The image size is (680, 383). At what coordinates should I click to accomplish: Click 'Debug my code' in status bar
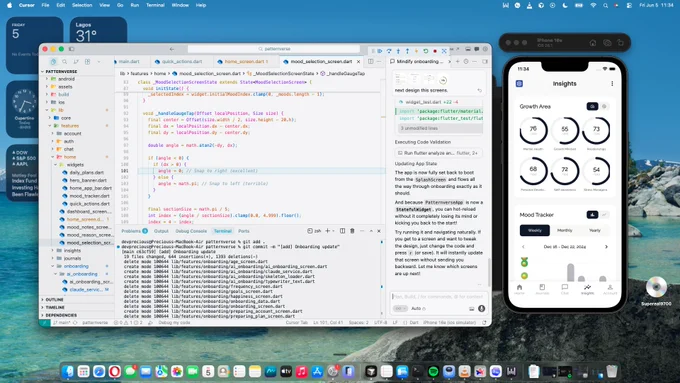click(174, 323)
